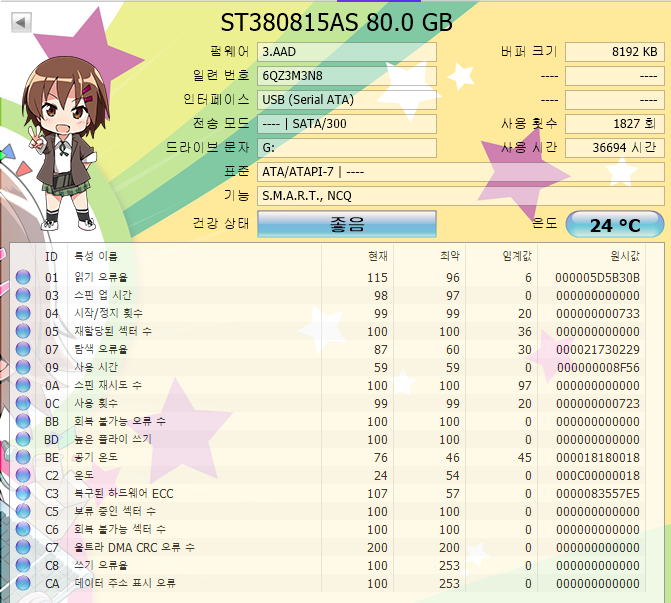The height and width of the screenshot is (603, 671).
Task: Click the 최악 column header
Action: click(x=450, y=256)
